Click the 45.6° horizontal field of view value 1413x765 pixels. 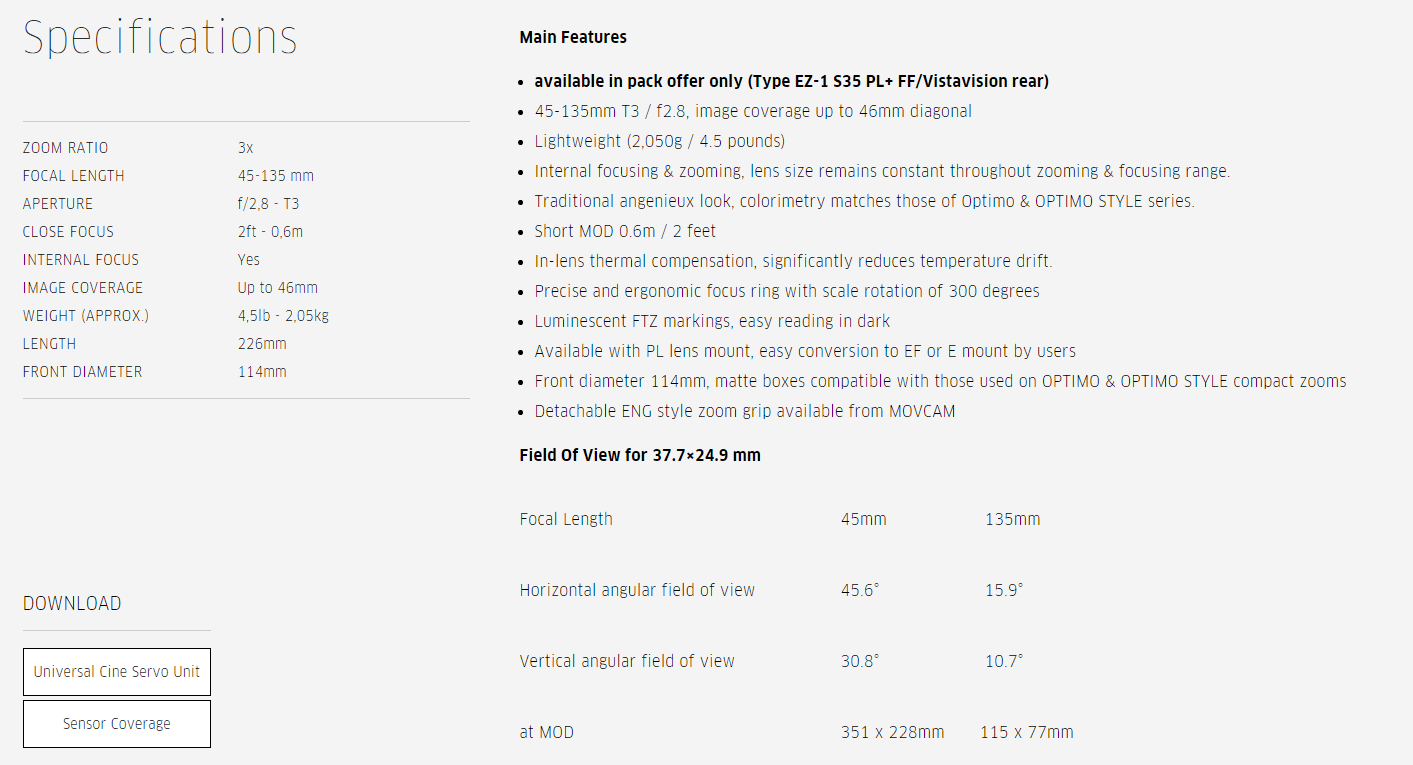(x=859, y=590)
